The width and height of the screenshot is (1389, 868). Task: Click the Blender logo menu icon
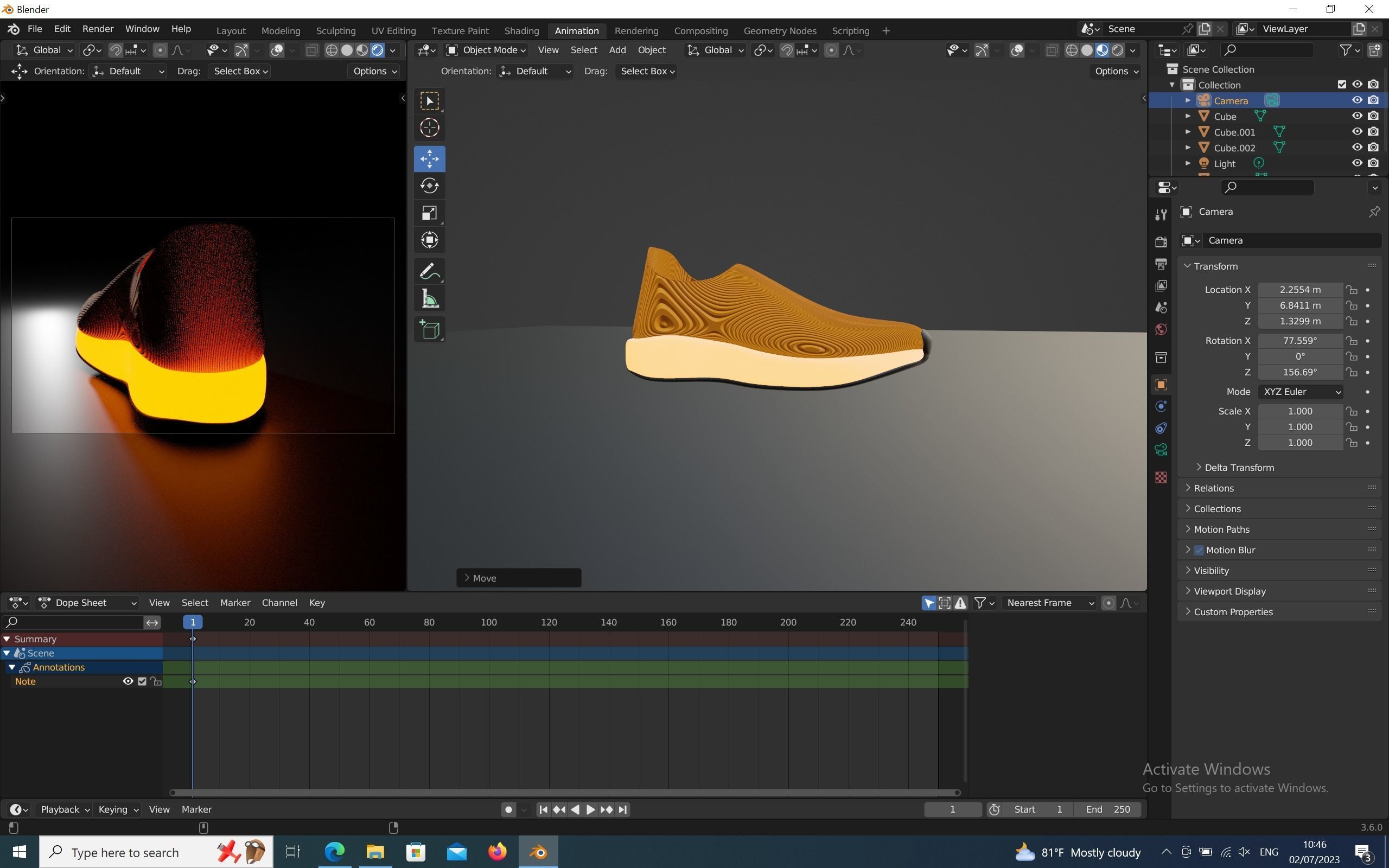pos(14,29)
